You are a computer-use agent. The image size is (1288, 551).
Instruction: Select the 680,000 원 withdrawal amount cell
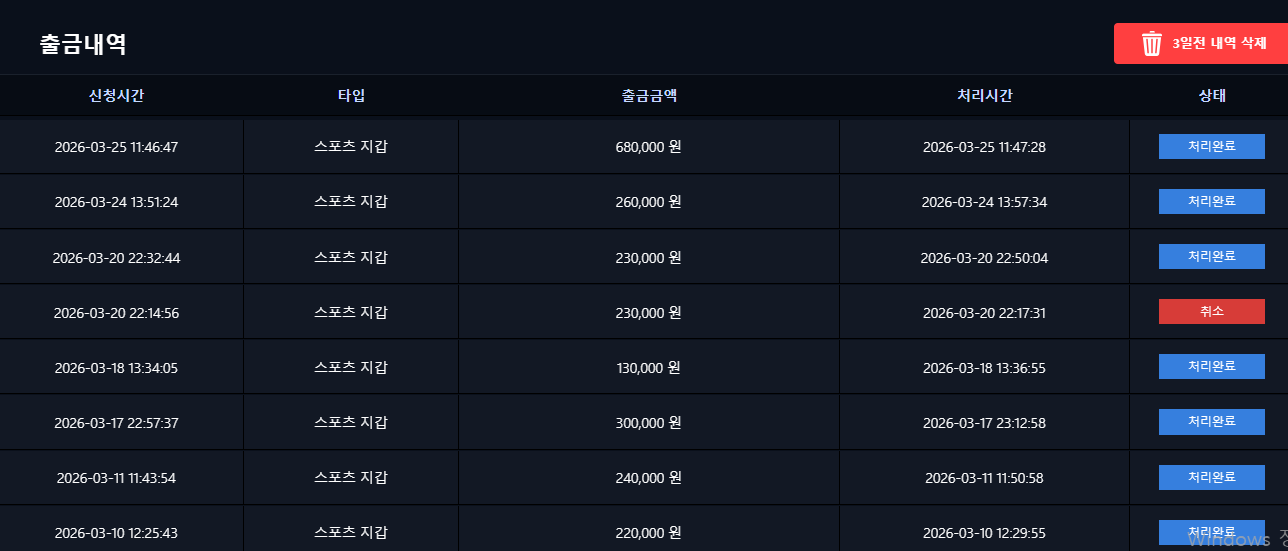pyautogui.click(x=648, y=147)
